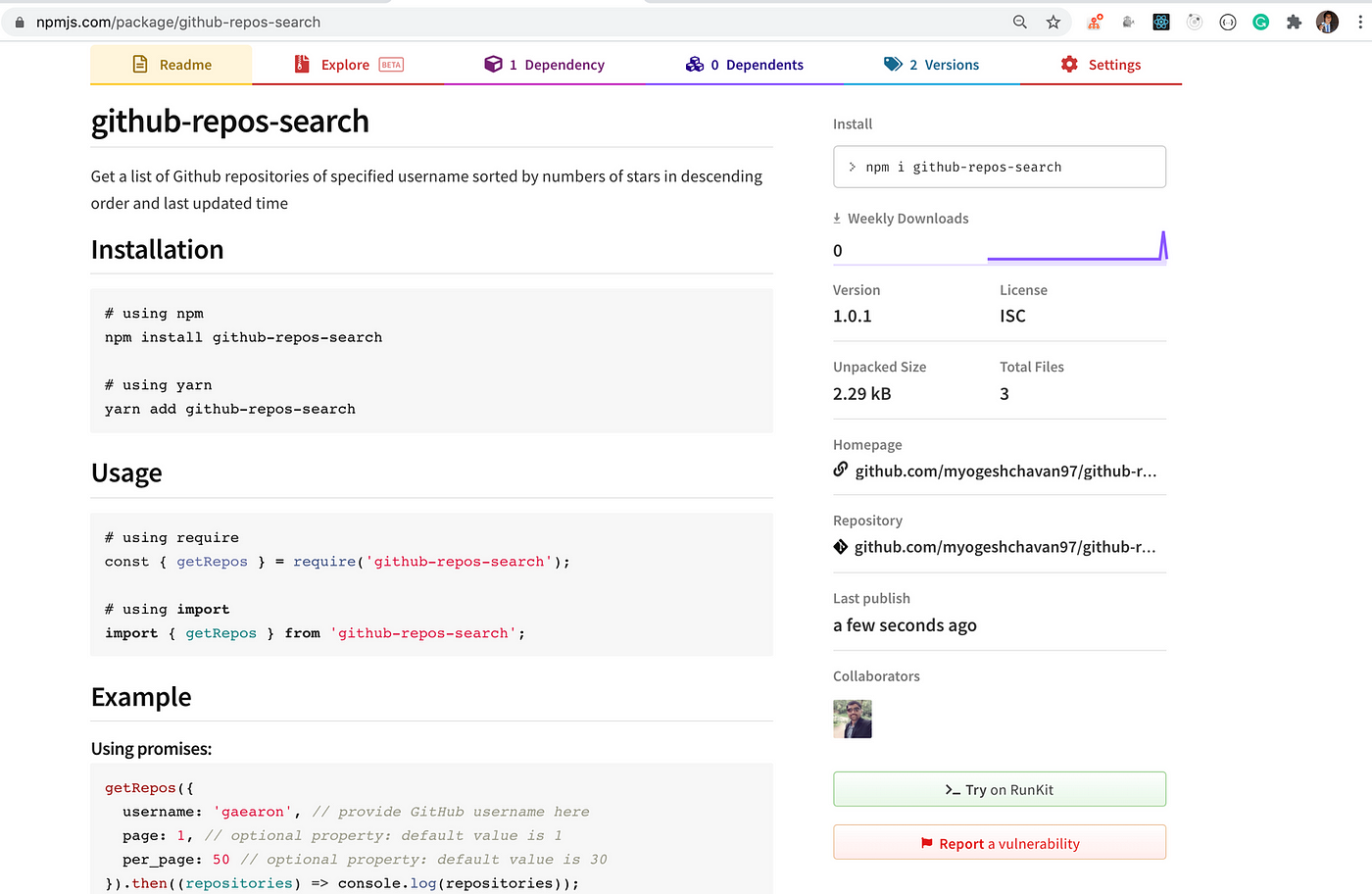The width and height of the screenshot is (1372, 894).
Task: Open the 2 Versions tab
Action: pyautogui.click(x=931, y=65)
